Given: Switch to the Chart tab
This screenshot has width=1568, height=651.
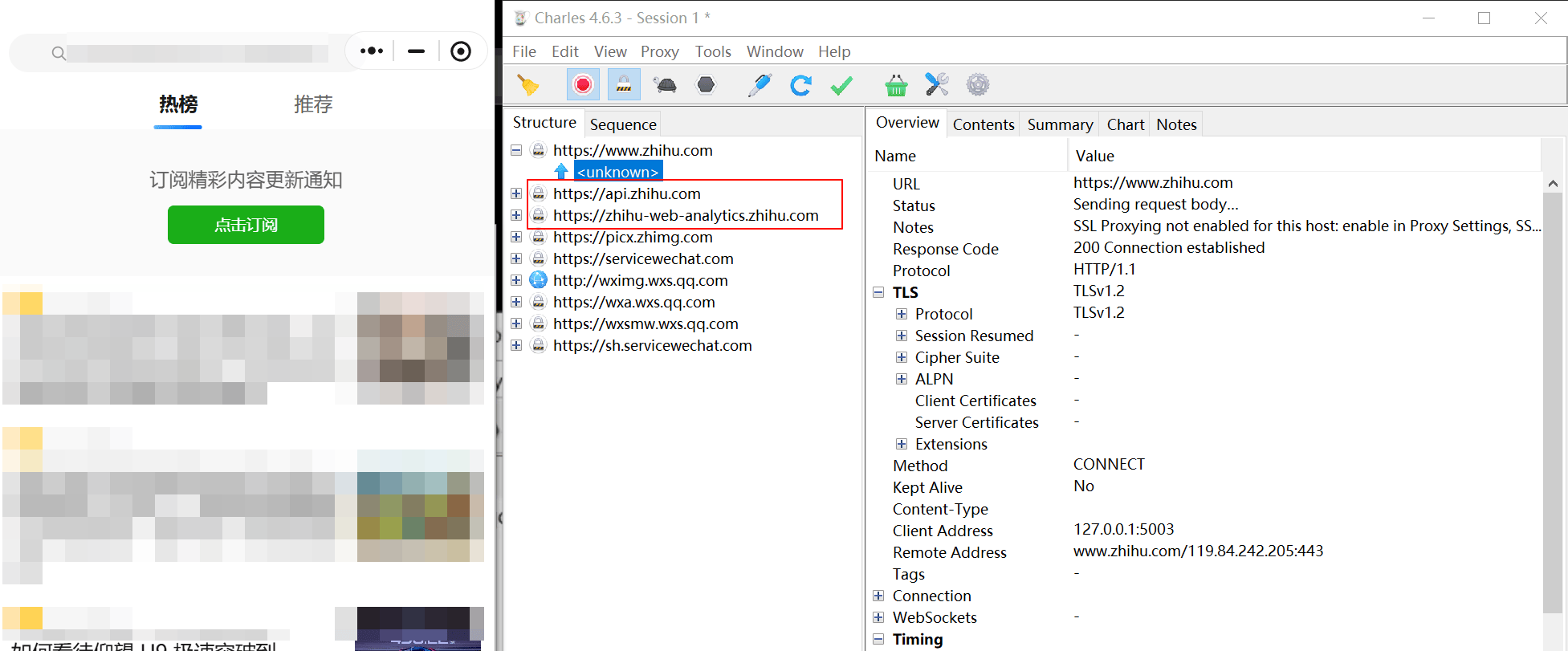Looking at the screenshot, I should coord(1126,124).
